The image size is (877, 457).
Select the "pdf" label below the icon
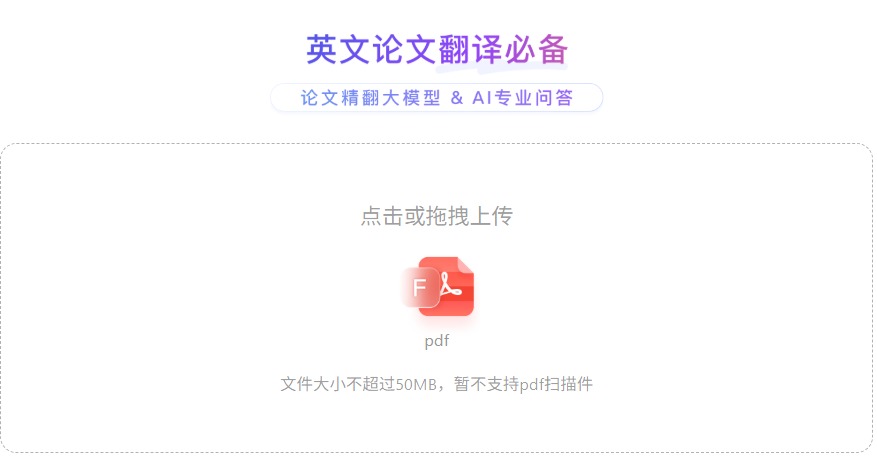click(437, 341)
